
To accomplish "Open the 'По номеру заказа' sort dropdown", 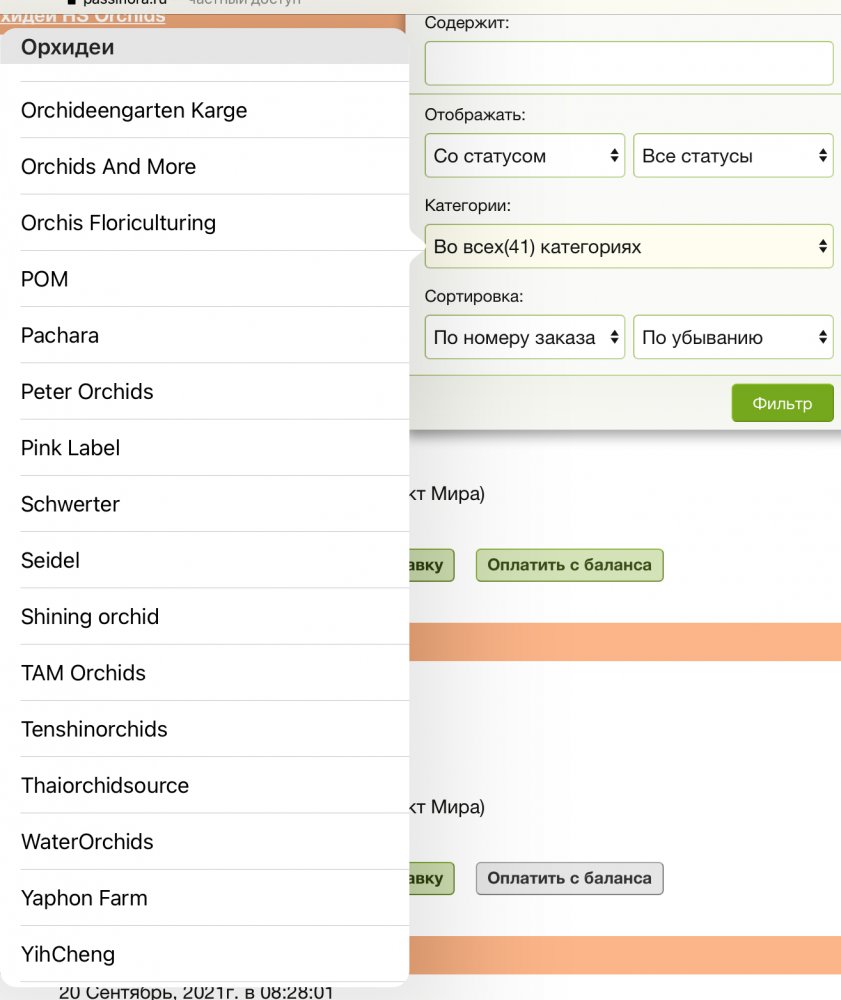I will pyautogui.click(x=525, y=337).
